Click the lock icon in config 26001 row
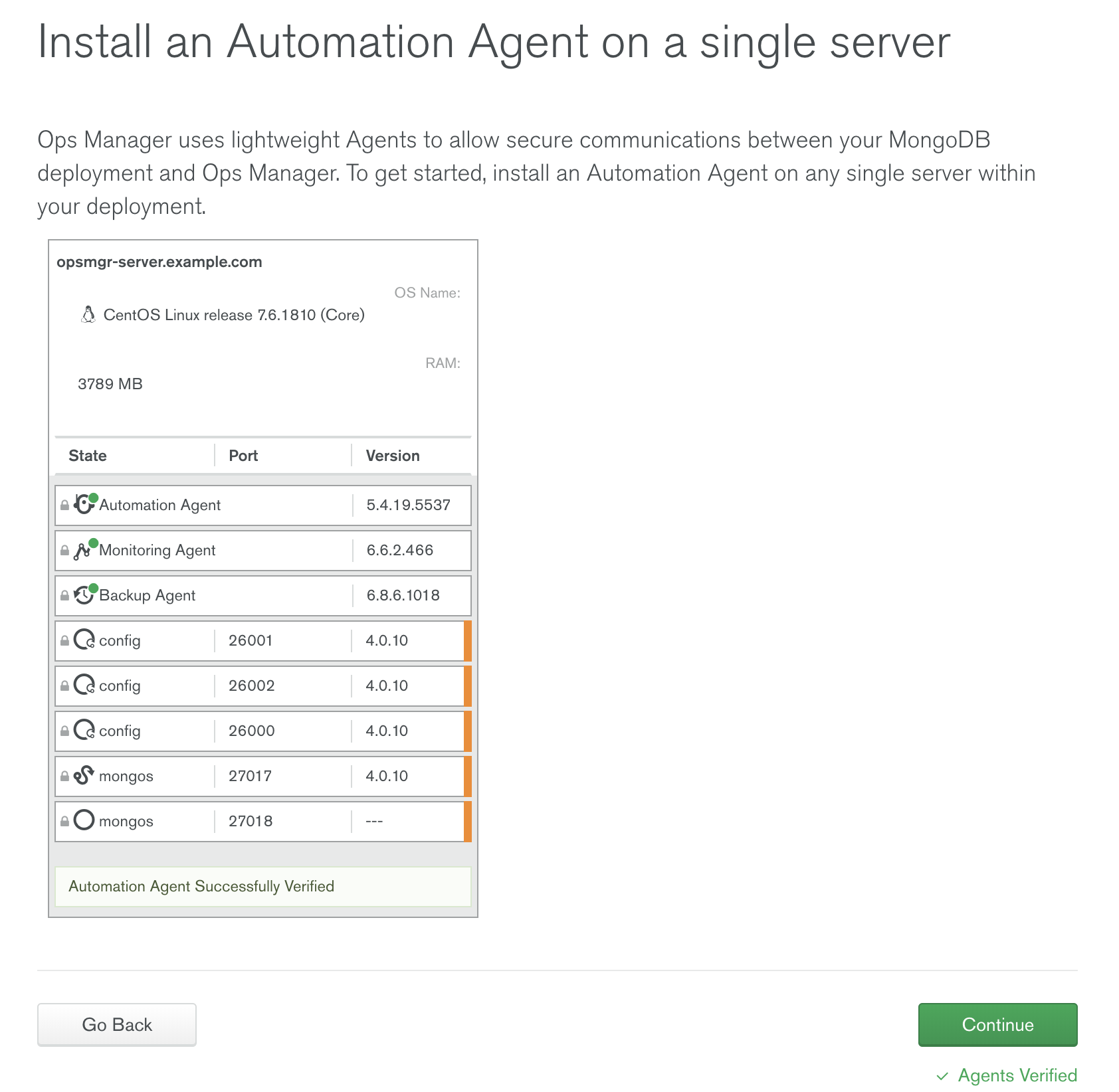This screenshot has width=1119, height=1092. coord(64,641)
